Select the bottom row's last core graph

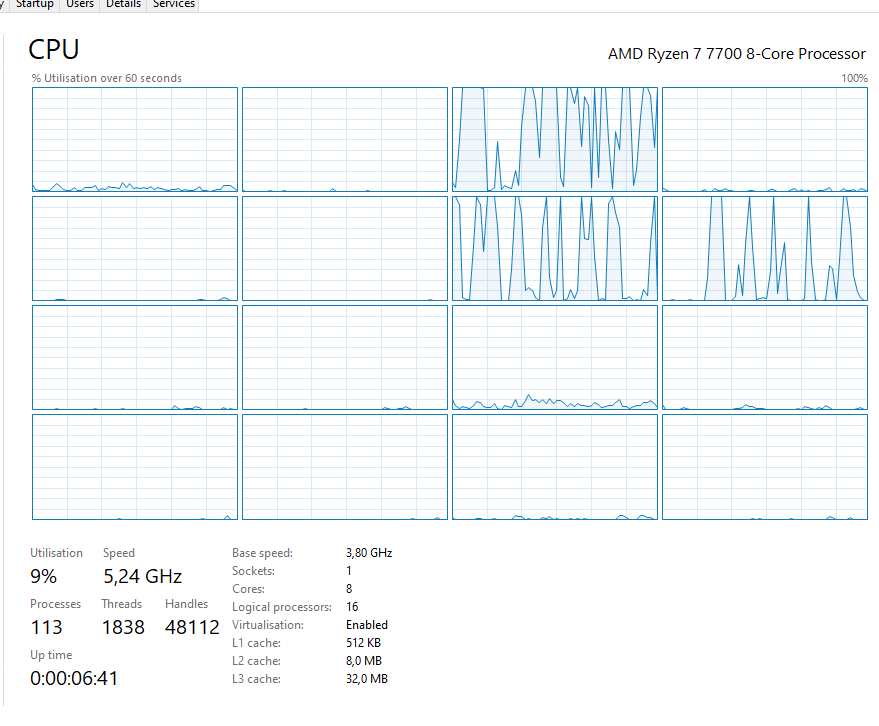(x=765, y=467)
